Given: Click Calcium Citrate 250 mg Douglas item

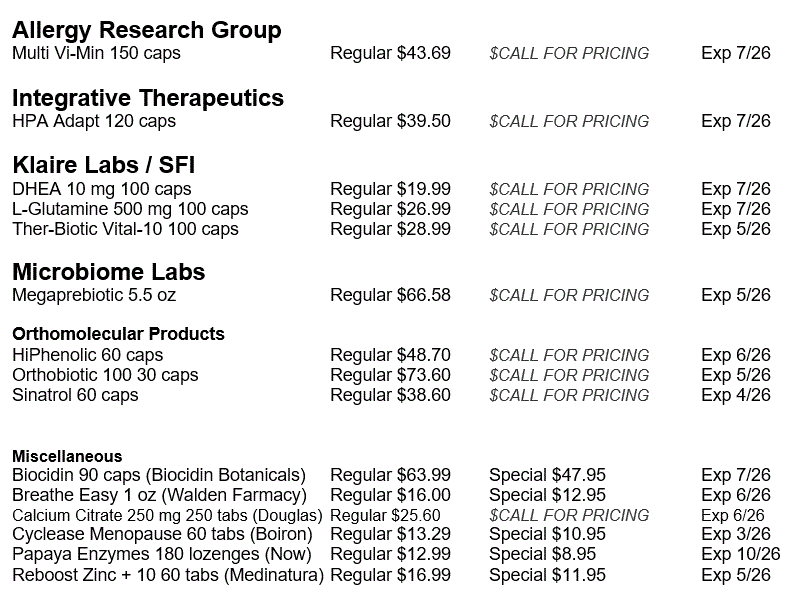Looking at the screenshot, I should (x=167, y=515).
